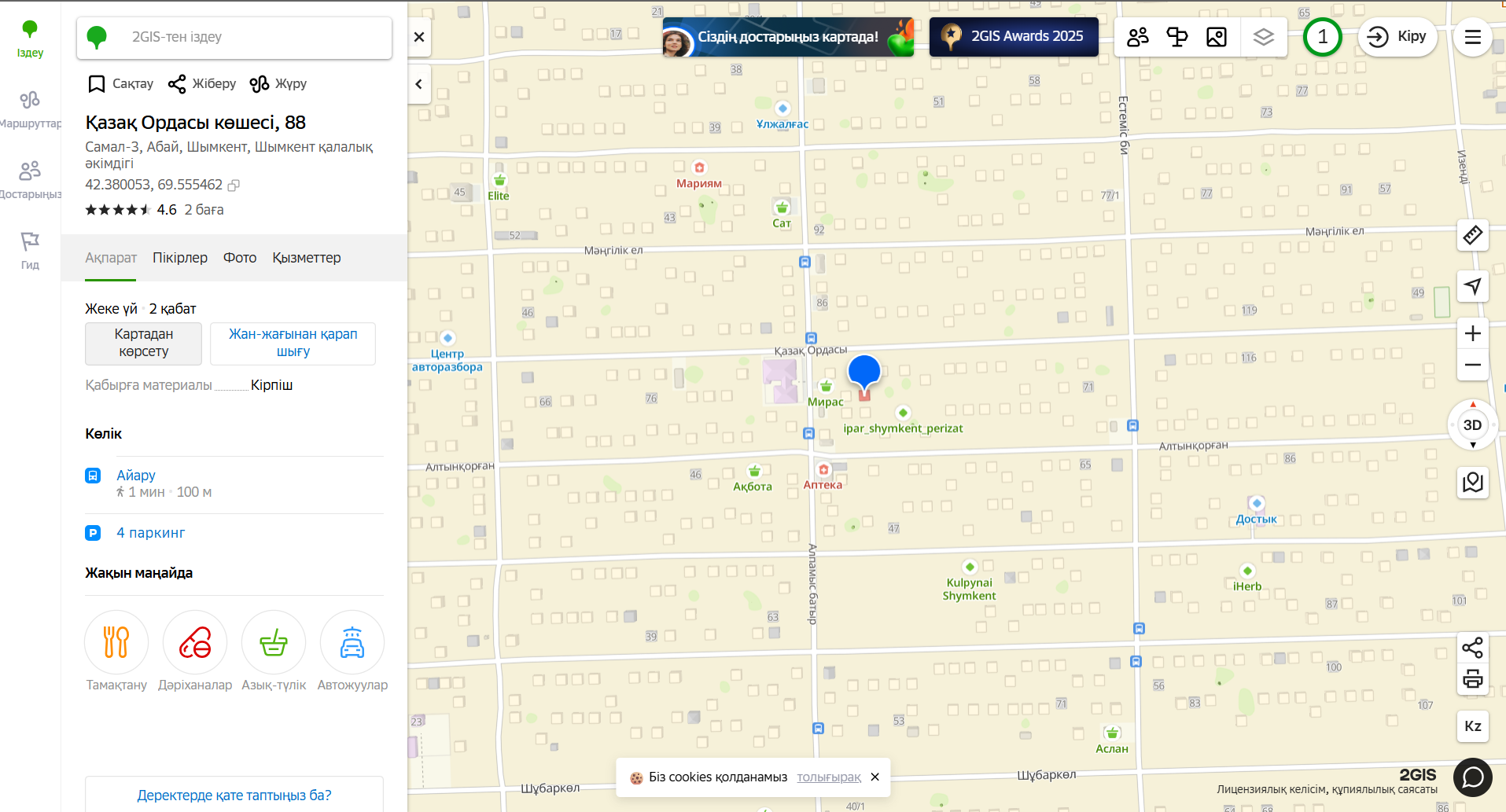
Task: Close the search panel with X
Action: click(x=419, y=37)
